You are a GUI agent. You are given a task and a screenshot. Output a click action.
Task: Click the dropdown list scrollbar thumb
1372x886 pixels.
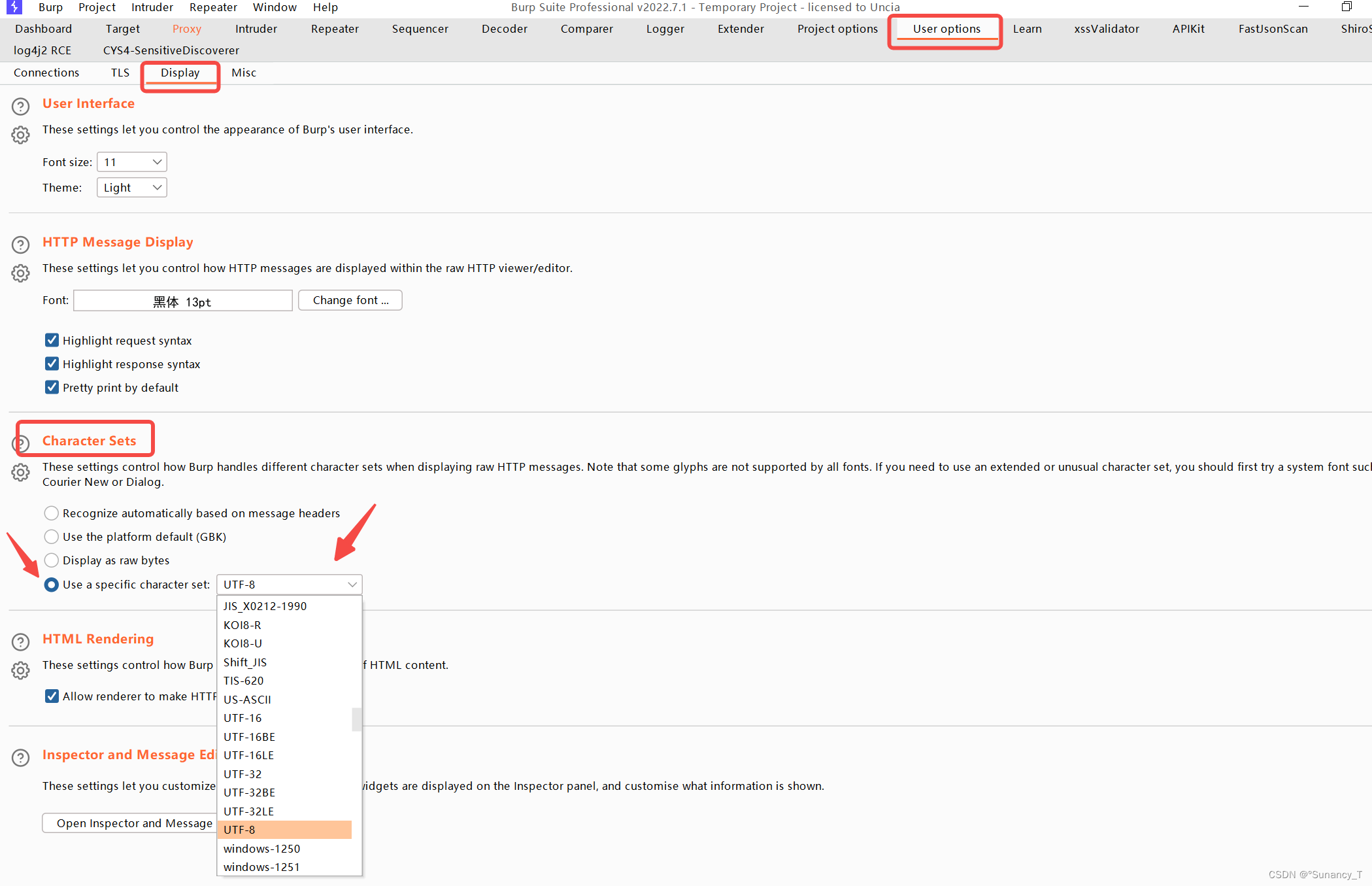coord(357,719)
